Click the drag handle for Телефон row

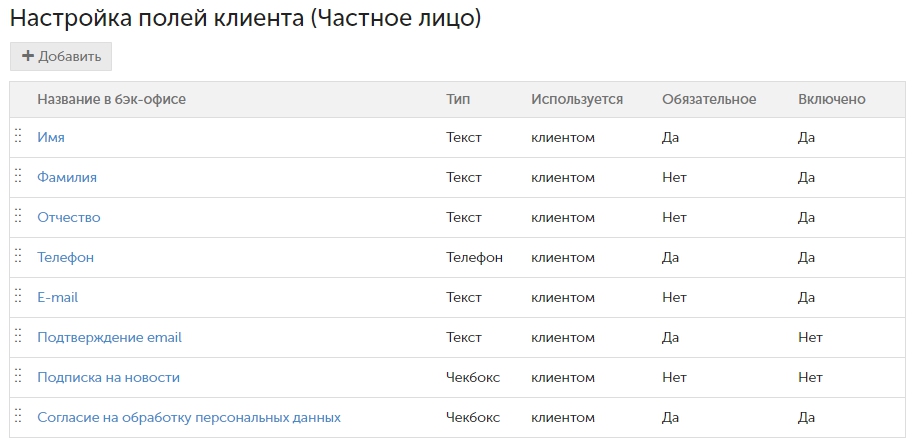pyautogui.click(x=18, y=255)
